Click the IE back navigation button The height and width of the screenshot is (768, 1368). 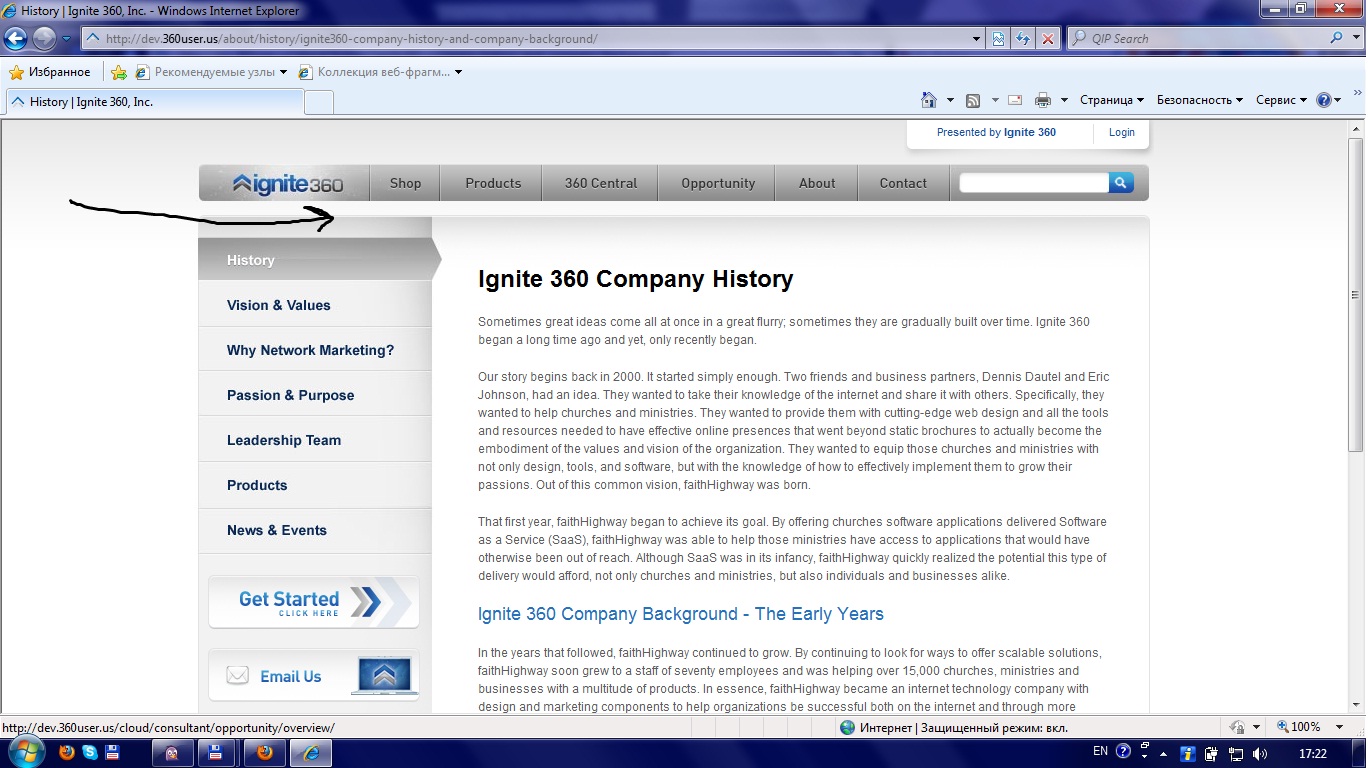(x=15, y=39)
